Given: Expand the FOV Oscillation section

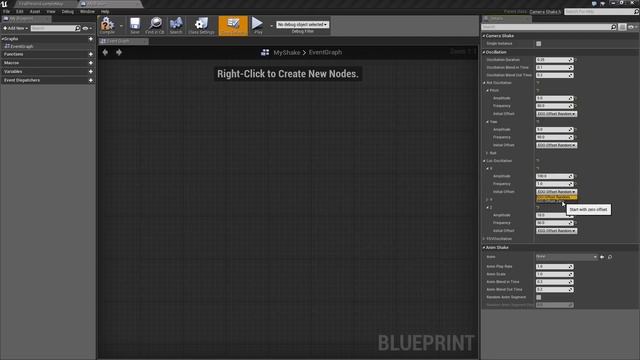Looking at the screenshot, I should [x=484, y=239].
